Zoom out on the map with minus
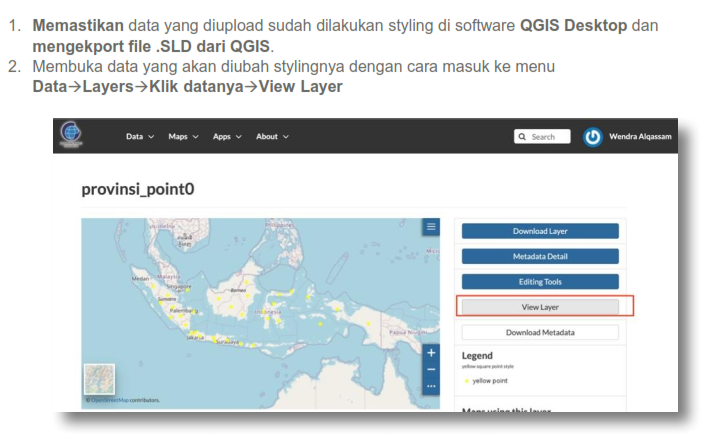This screenshot has width=721, height=443. [x=431, y=369]
